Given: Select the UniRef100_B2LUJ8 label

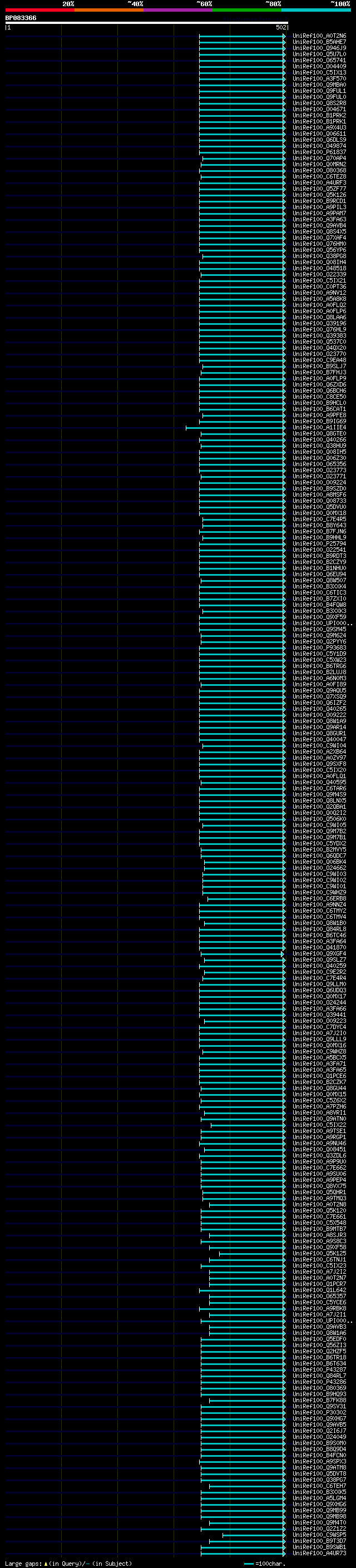Looking at the screenshot, I should [319, 672].
